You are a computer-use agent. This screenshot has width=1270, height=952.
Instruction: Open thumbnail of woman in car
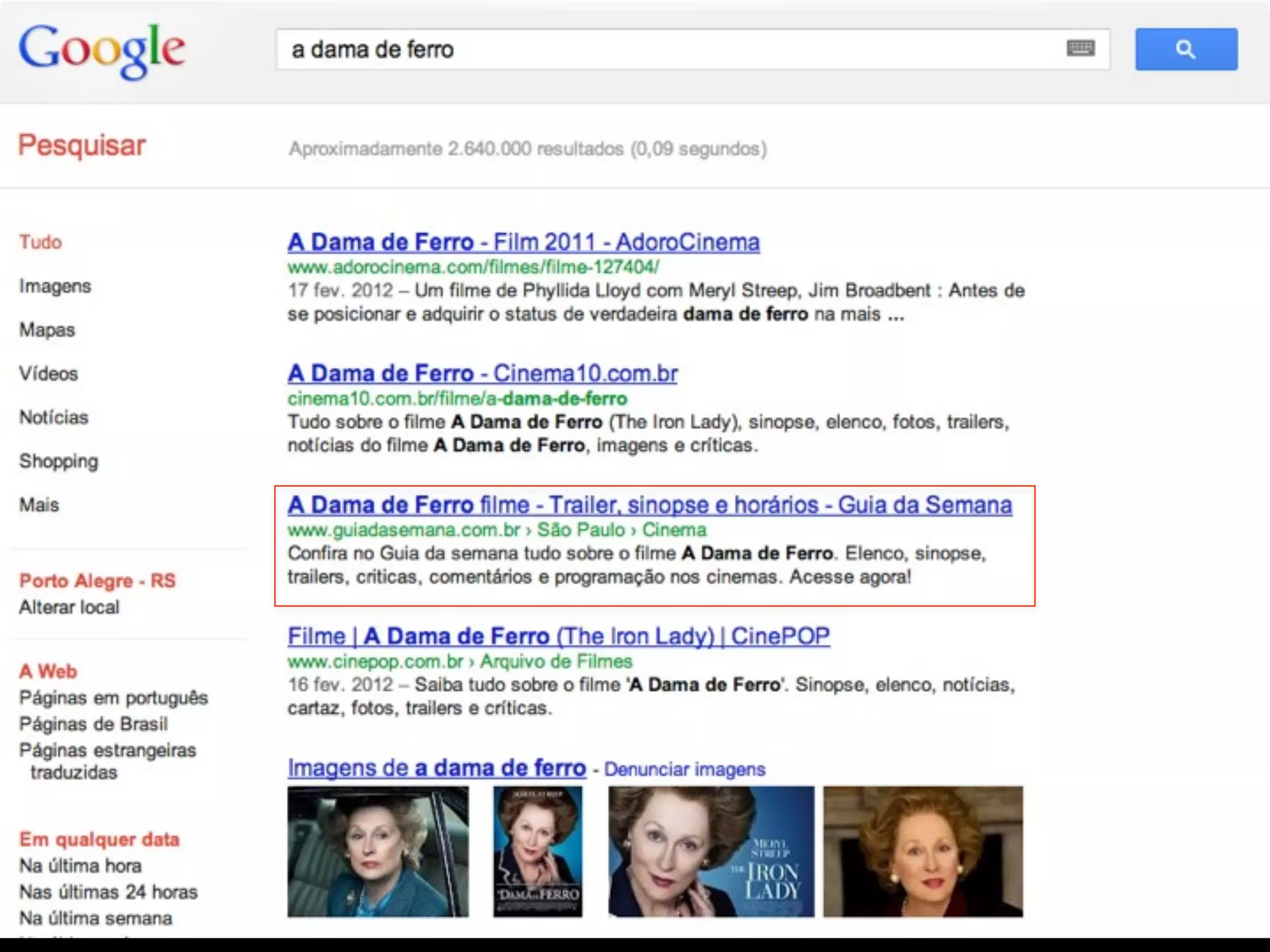pyautogui.click(x=378, y=852)
